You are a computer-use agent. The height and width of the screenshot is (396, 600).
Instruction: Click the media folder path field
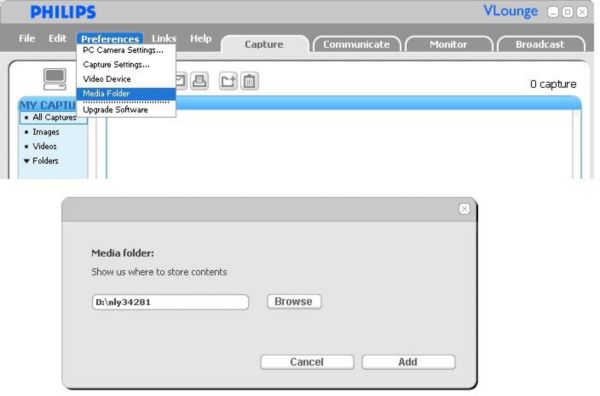click(x=170, y=302)
